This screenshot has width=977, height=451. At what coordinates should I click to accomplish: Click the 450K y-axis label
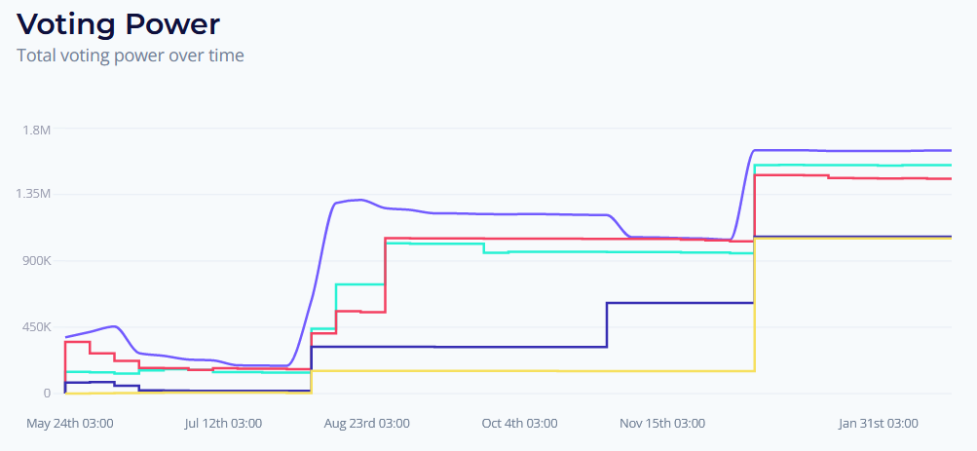click(35, 326)
